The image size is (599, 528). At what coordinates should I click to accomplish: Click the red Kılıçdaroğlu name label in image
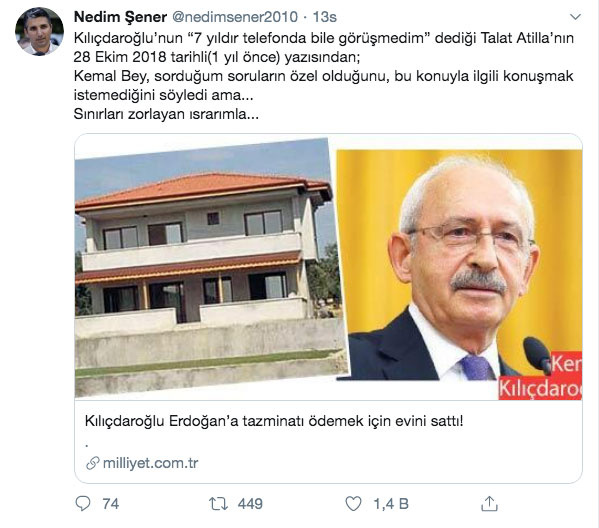click(x=540, y=376)
